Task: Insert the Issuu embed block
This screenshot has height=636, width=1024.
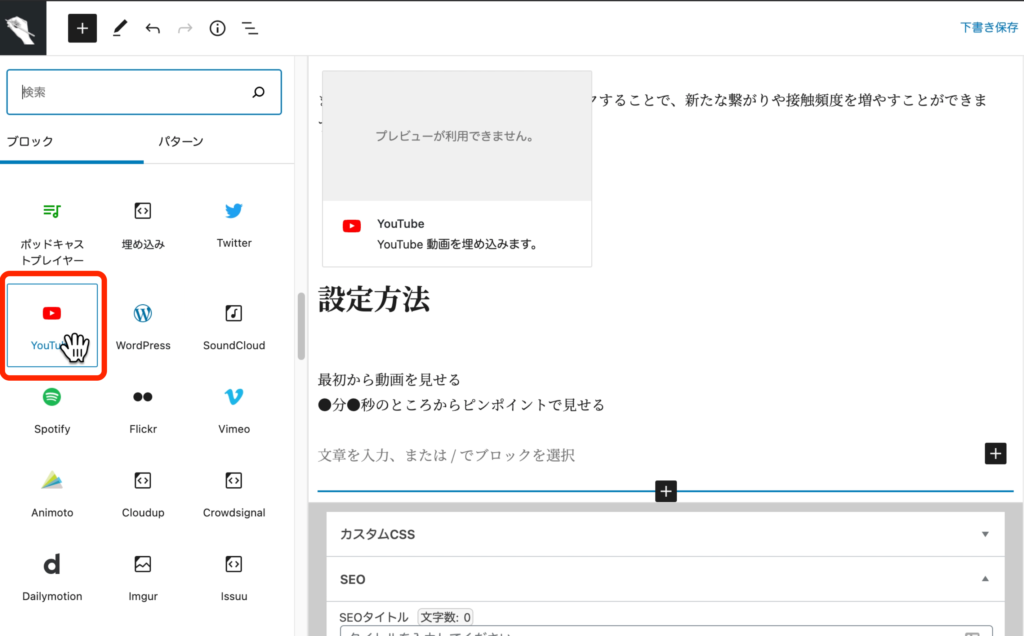Action: 234,577
